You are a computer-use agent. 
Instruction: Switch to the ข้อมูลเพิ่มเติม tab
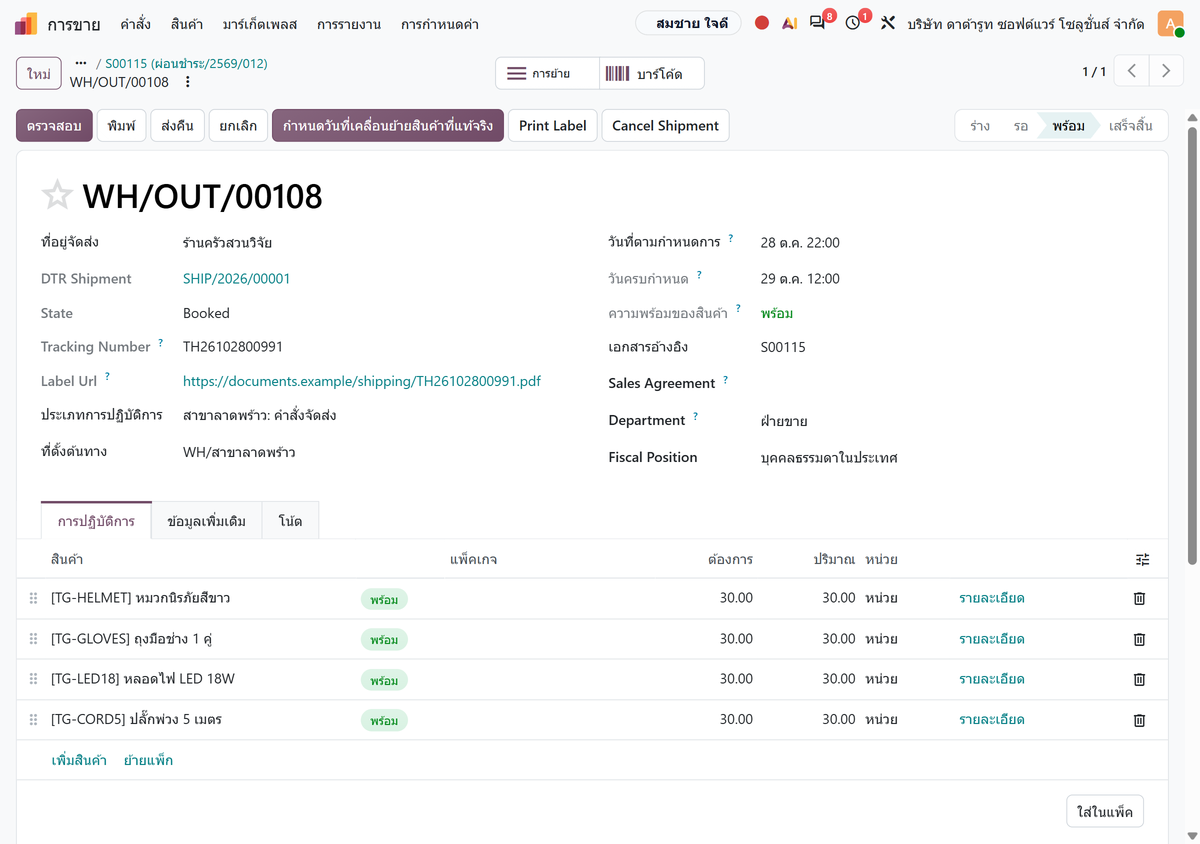[x=207, y=521]
